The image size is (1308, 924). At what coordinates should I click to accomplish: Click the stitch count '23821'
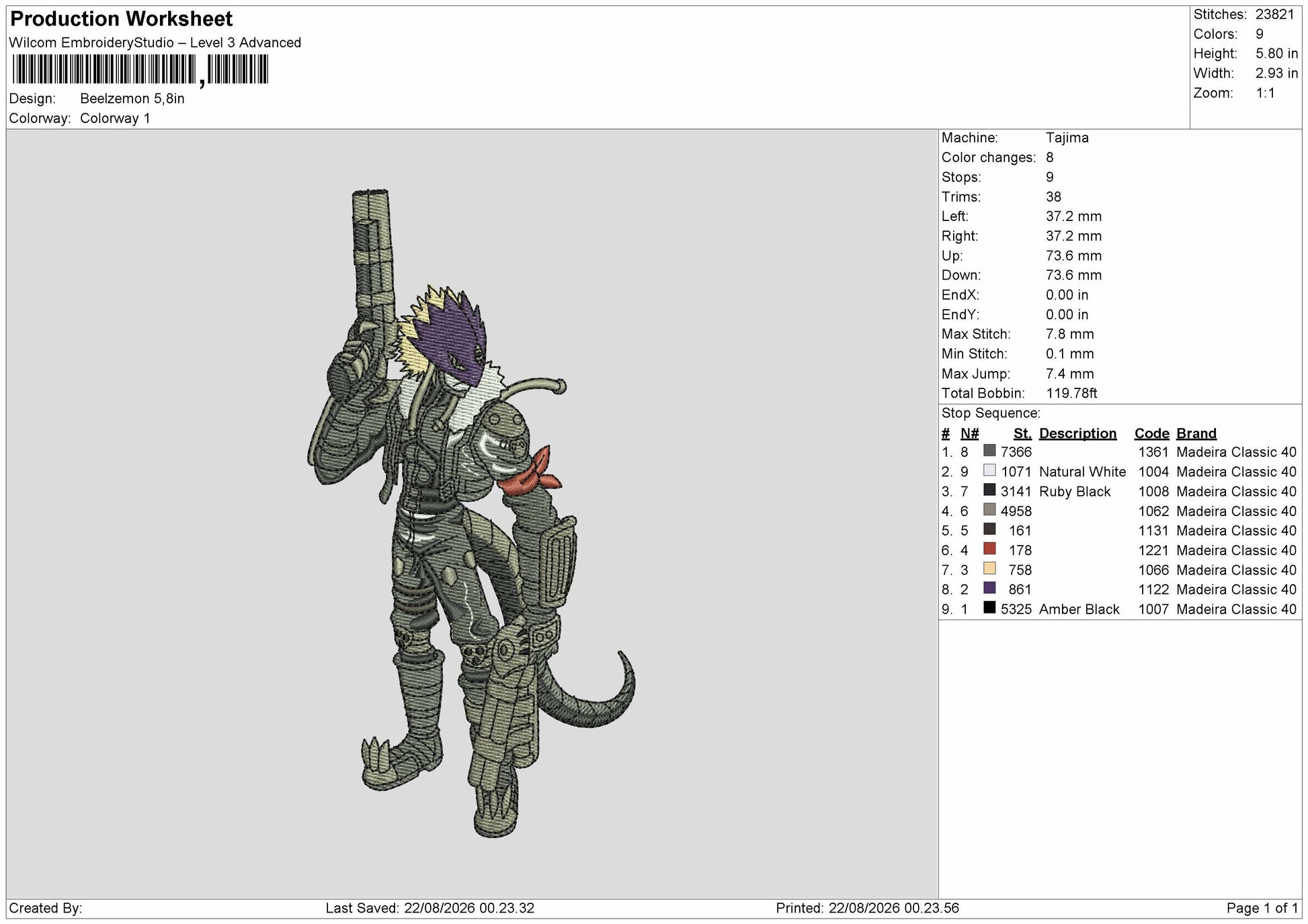[1275, 14]
